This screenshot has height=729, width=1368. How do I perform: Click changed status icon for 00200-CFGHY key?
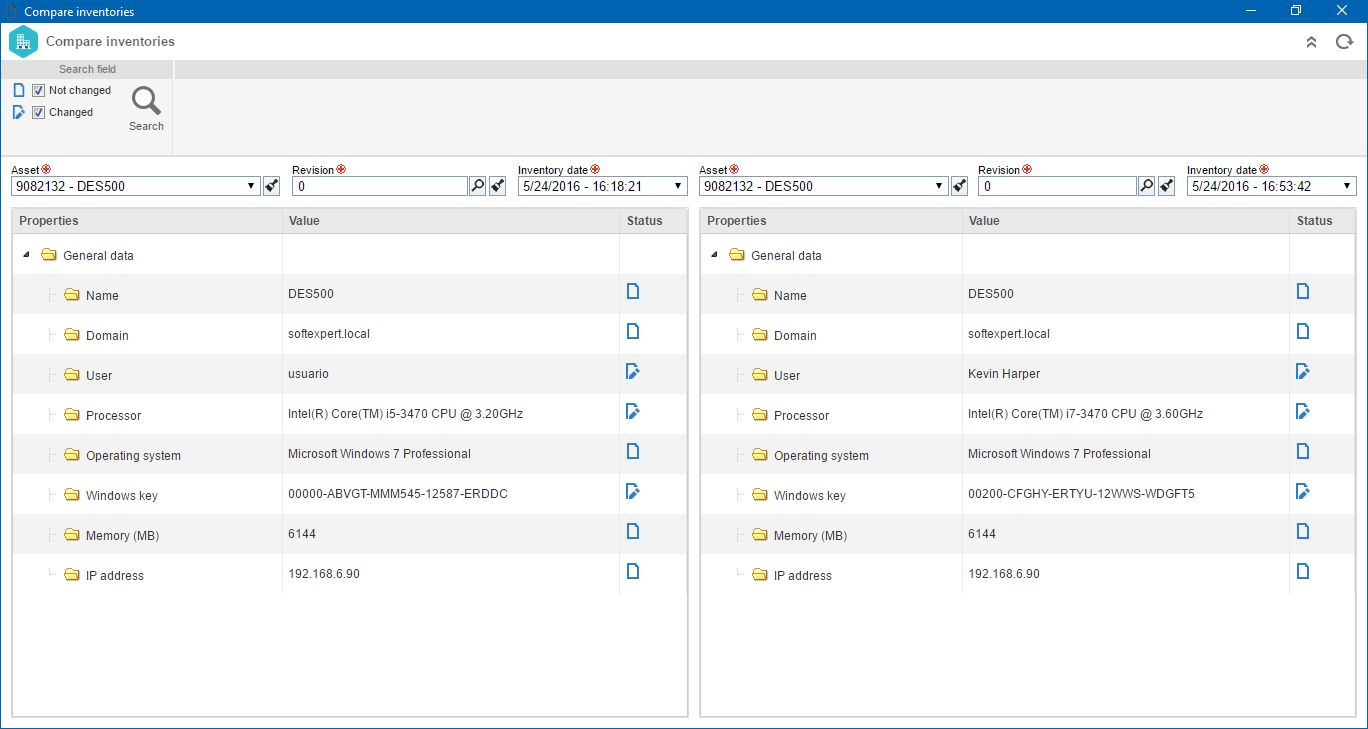(1303, 492)
